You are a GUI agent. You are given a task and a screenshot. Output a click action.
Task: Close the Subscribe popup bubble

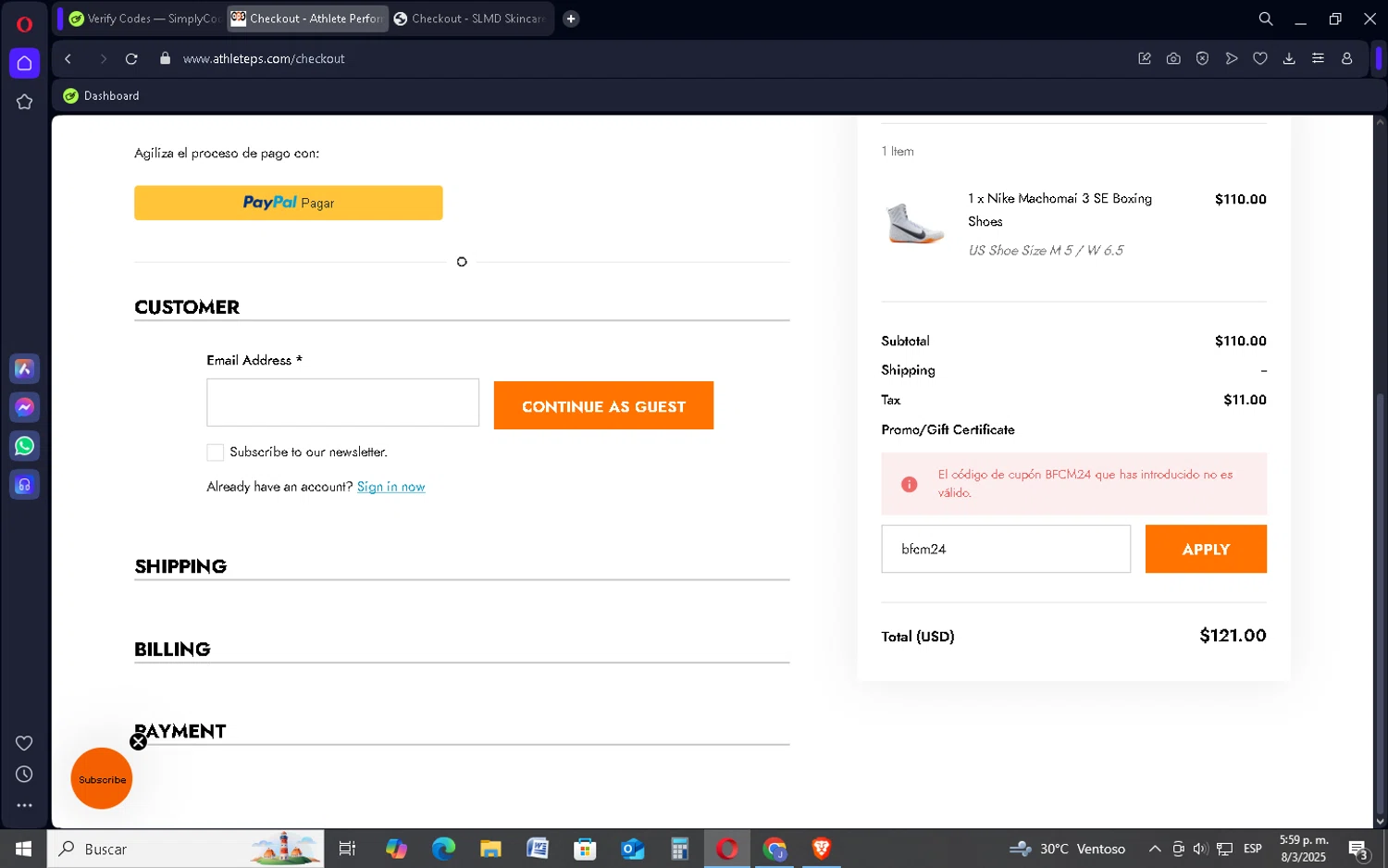[x=138, y=742]
